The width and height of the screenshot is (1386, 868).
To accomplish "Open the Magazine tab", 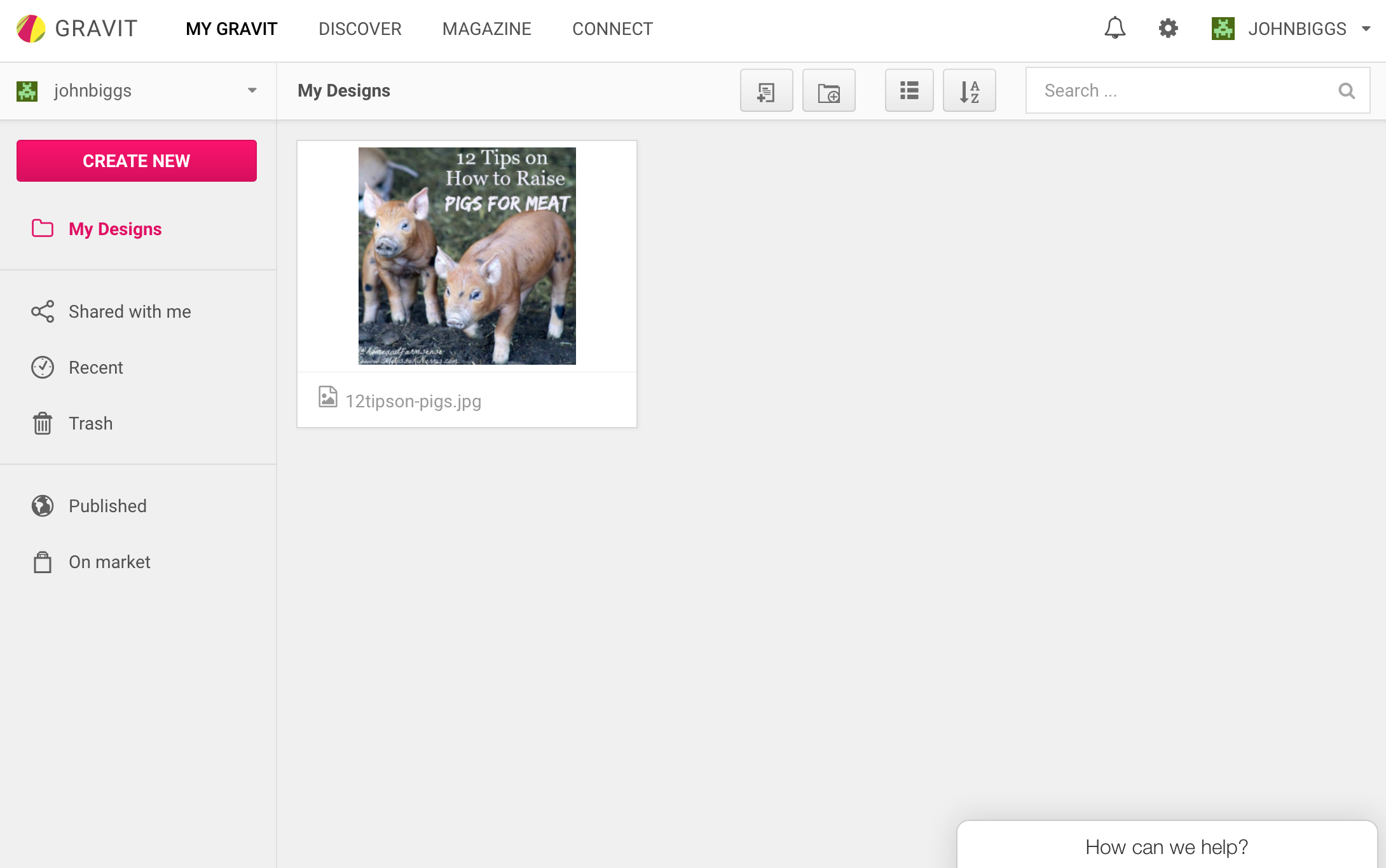I will pos(486,29).
